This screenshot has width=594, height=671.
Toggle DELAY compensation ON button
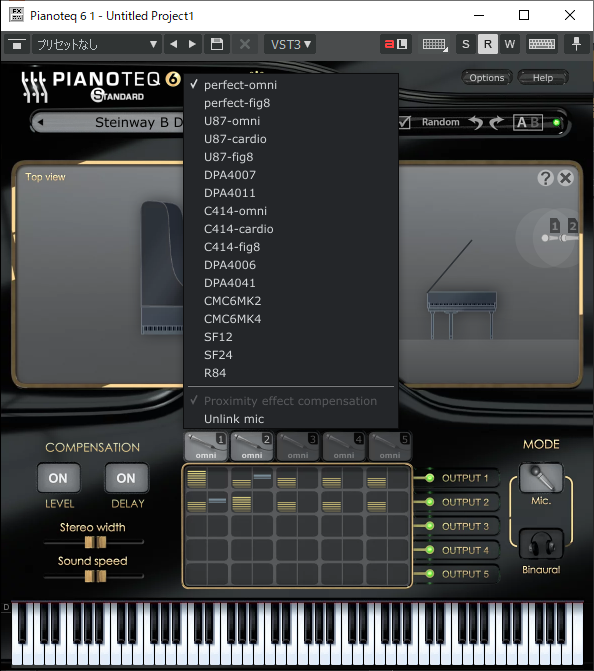click(126, 478)
